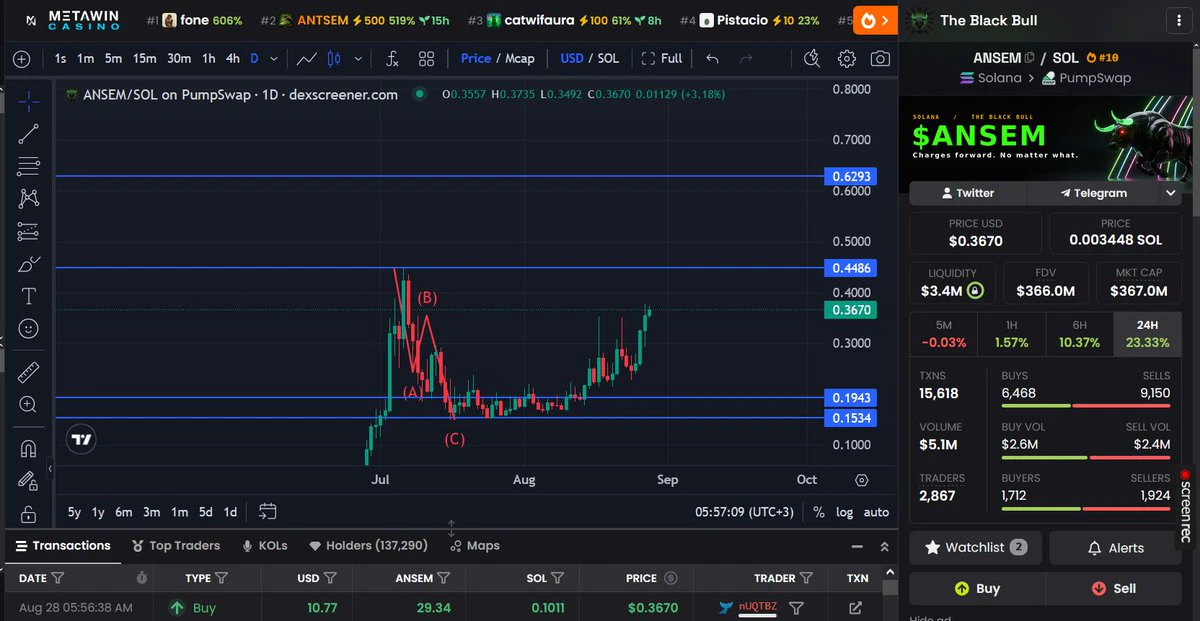
Task: Redo the chart action
Action: tap(745, 59)
